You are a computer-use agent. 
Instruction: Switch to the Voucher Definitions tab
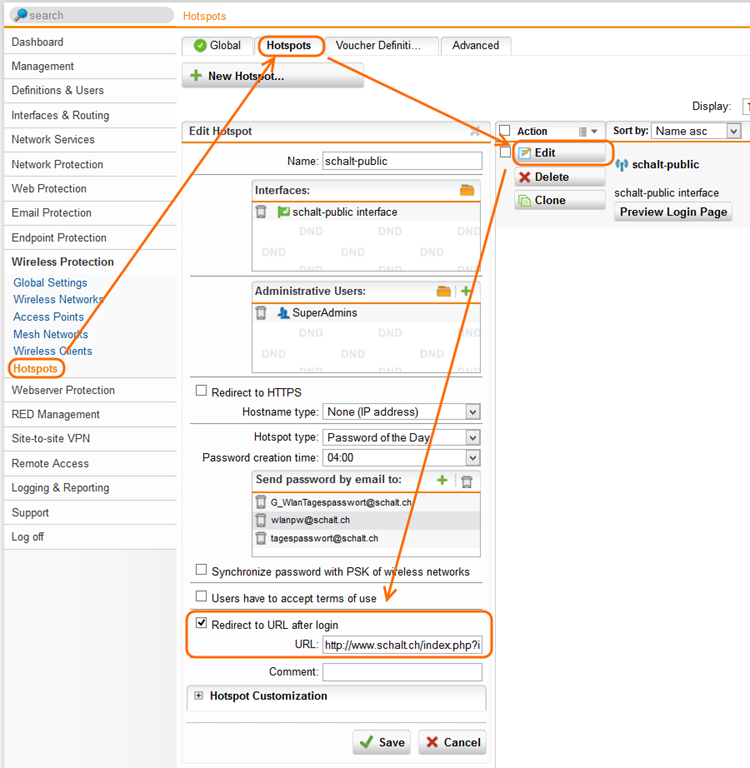pyautogui.click(x=386, y=46)
